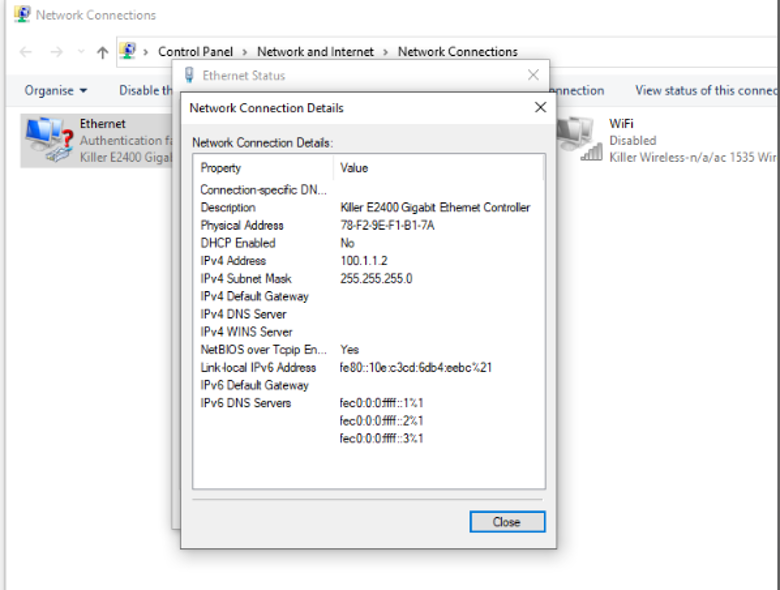This screenshot has width=780, height=590.
Task: Select the Description row
Action: [368, 207]
